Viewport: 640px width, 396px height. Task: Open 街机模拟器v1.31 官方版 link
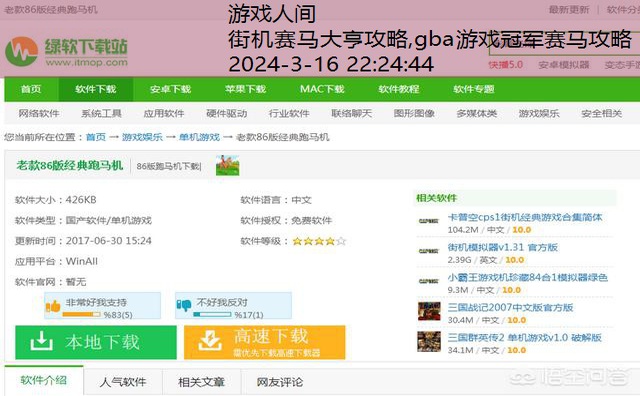tap(502, 247)
